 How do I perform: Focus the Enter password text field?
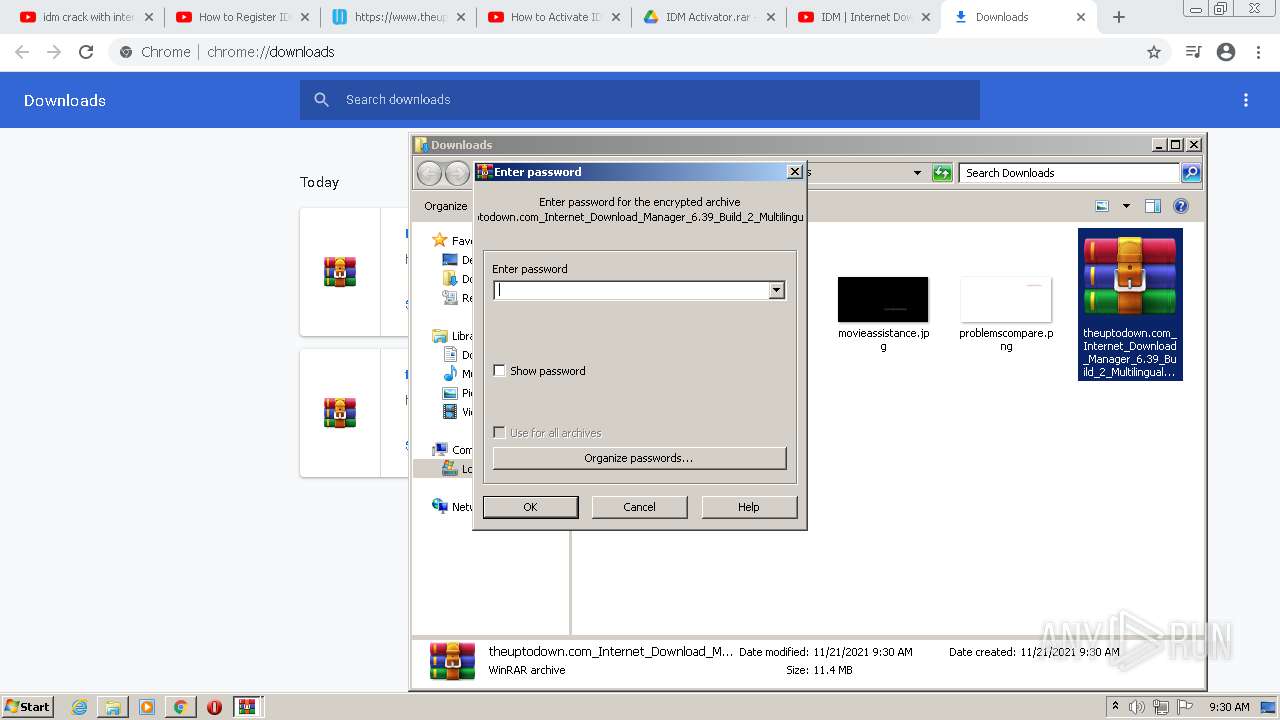click(x=631, y=290)
